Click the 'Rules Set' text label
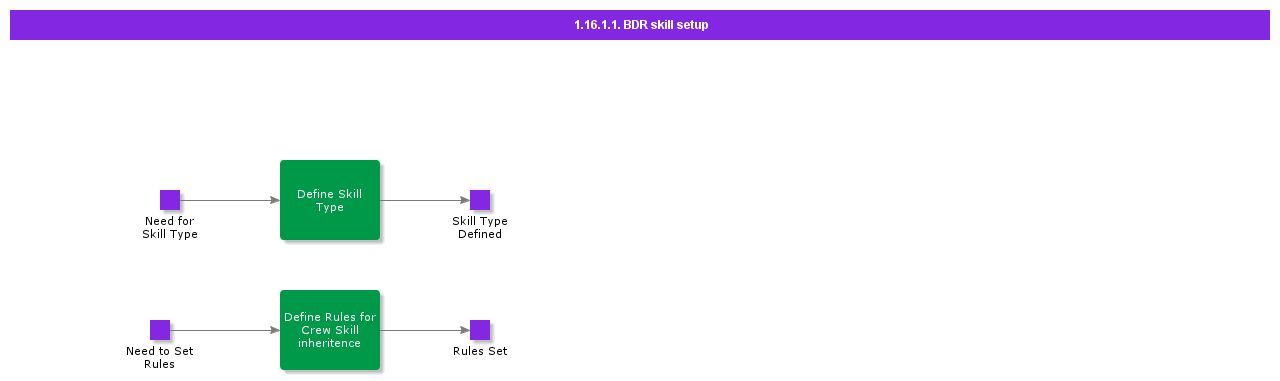This screenshot has height=381, width=1280. 480,351
